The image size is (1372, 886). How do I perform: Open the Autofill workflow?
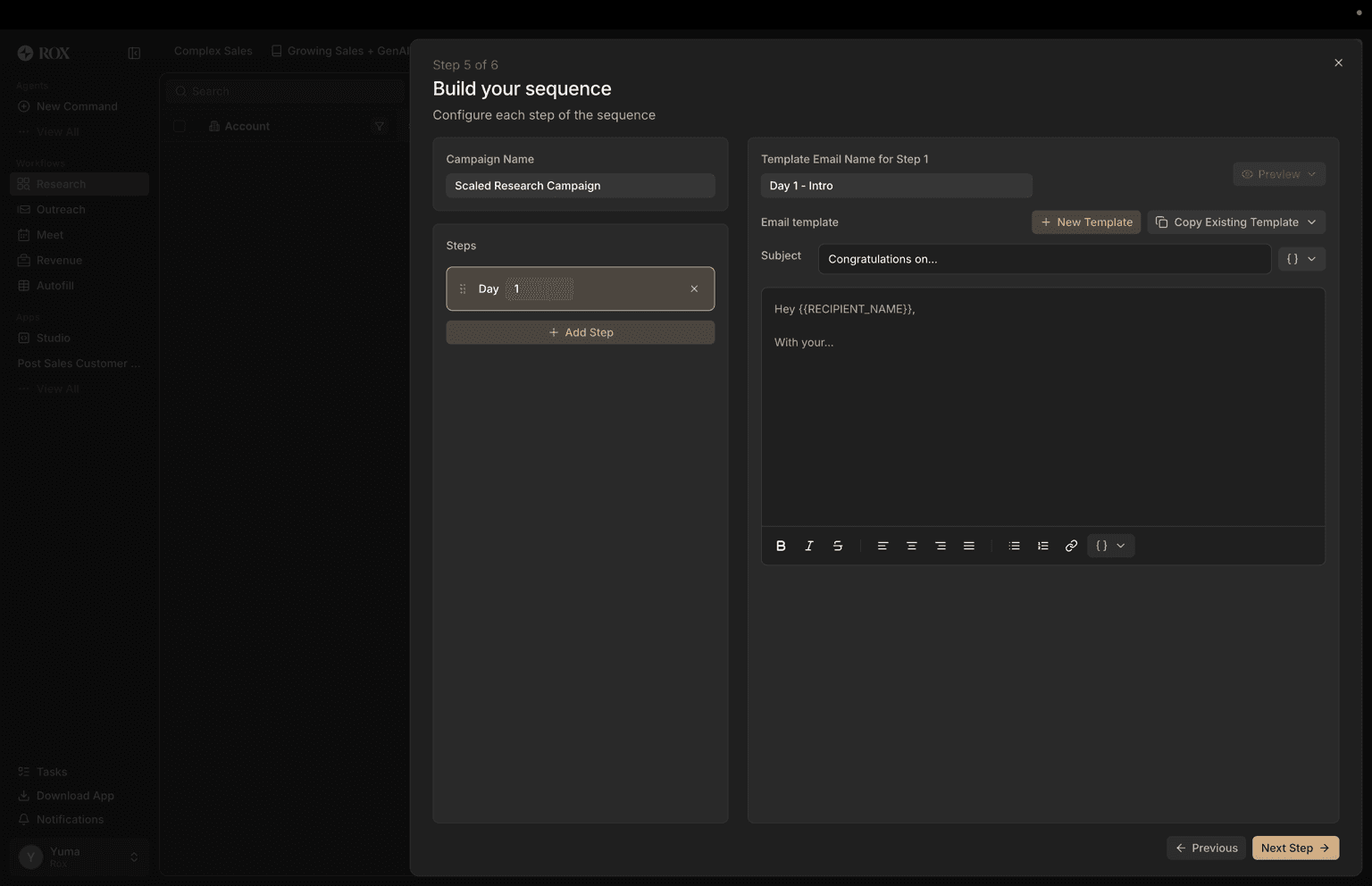57,285
